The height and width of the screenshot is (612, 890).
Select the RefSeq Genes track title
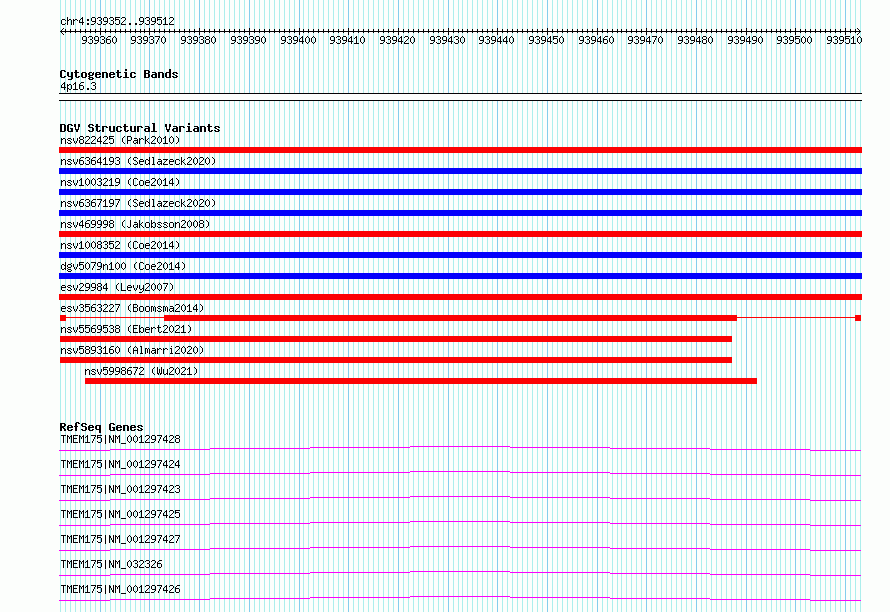point(102,427)
